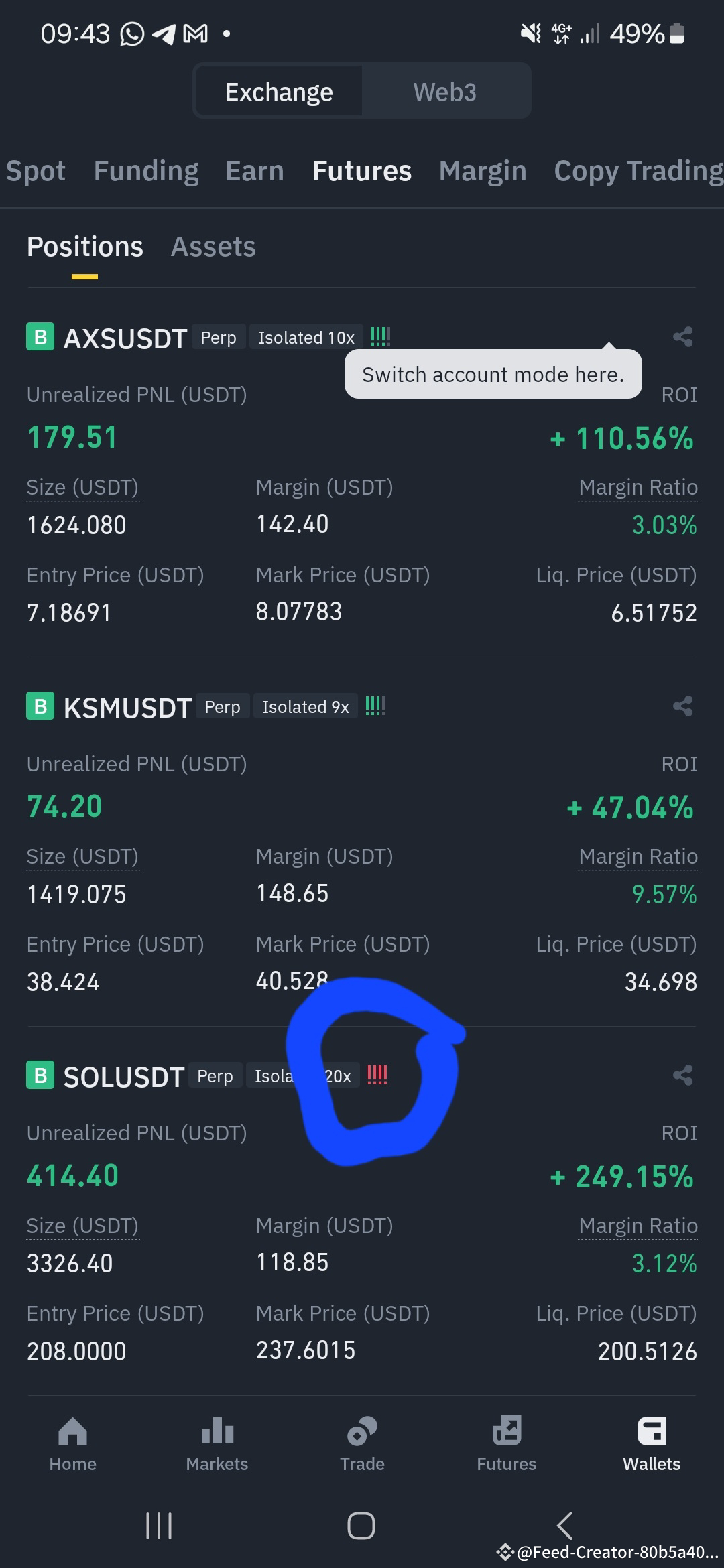Screen dimensions: 724x1568
Task: Open Size (USDT) info on AXSUSDT
Action: [82, 487]
